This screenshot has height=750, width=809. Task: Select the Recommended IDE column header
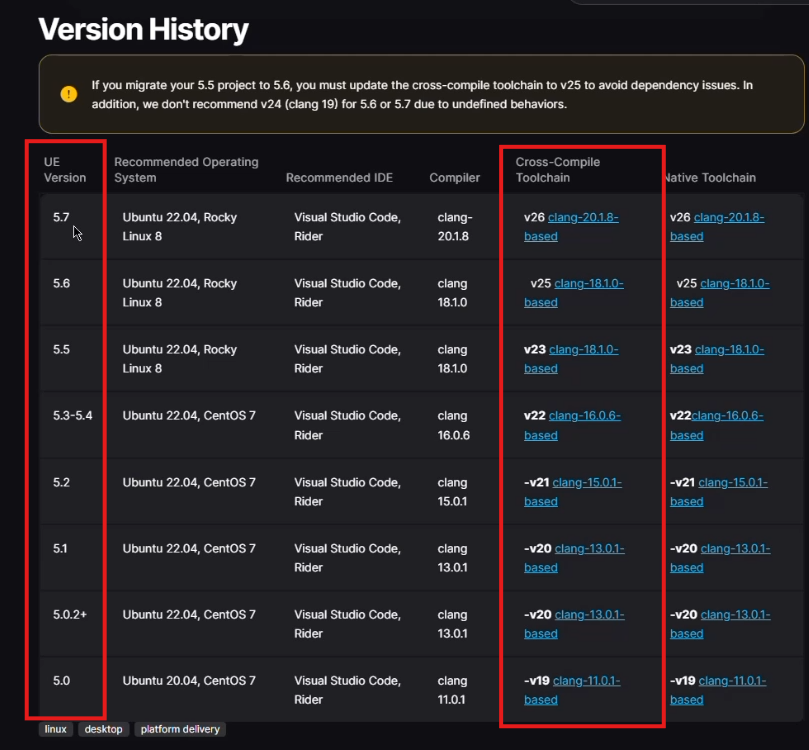[x=339, y=178]
